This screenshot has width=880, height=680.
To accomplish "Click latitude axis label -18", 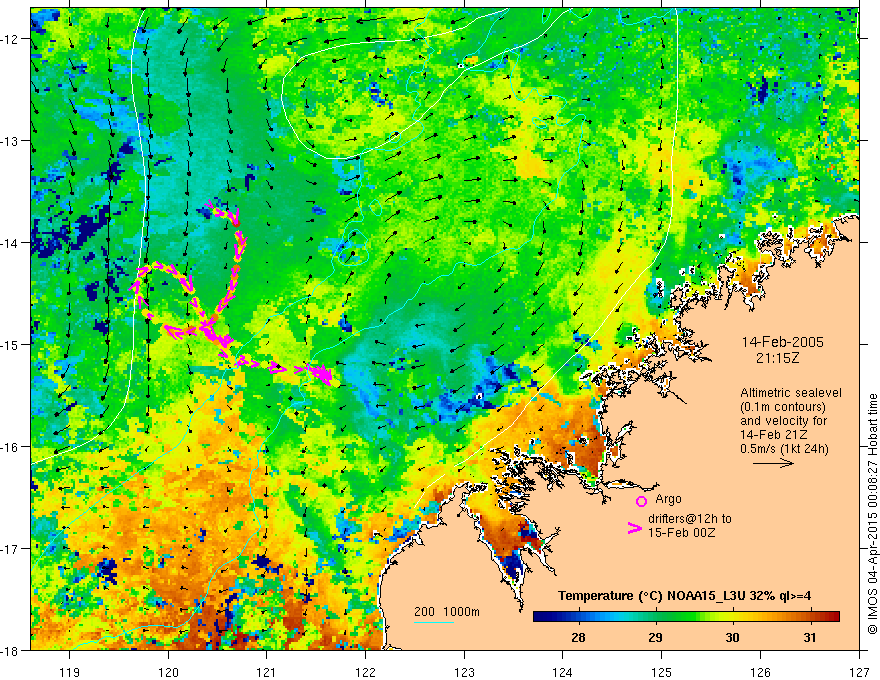I will [x=11, y=650].
